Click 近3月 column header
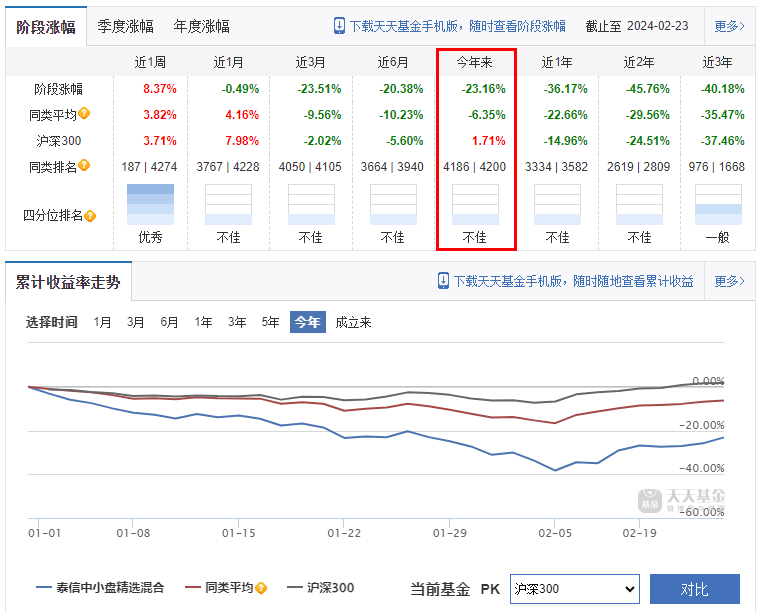Screen dimensions: 761x612 point(311,62)
